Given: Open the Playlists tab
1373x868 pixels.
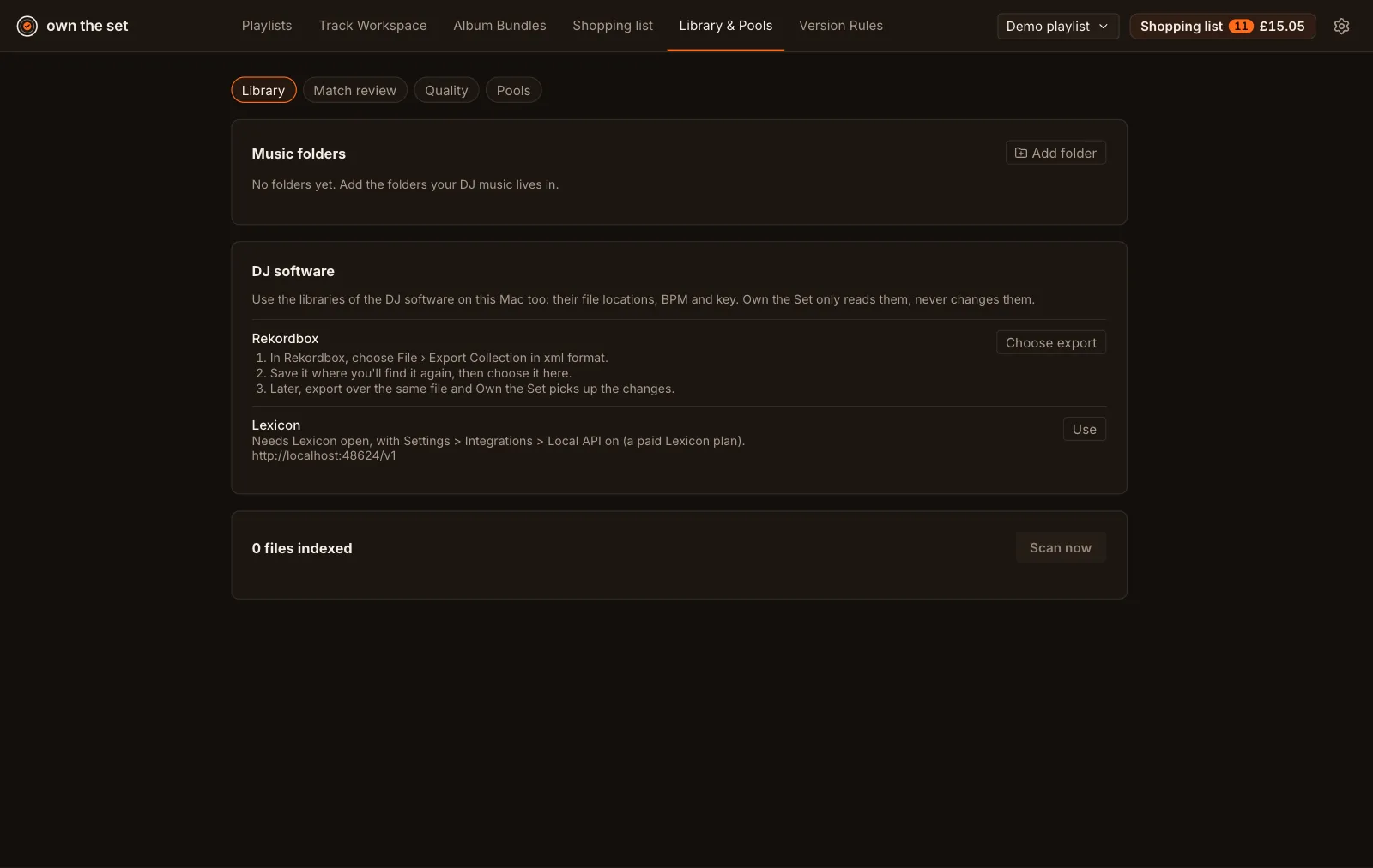Looking at the screenshot, I should (x=267, y=26).
